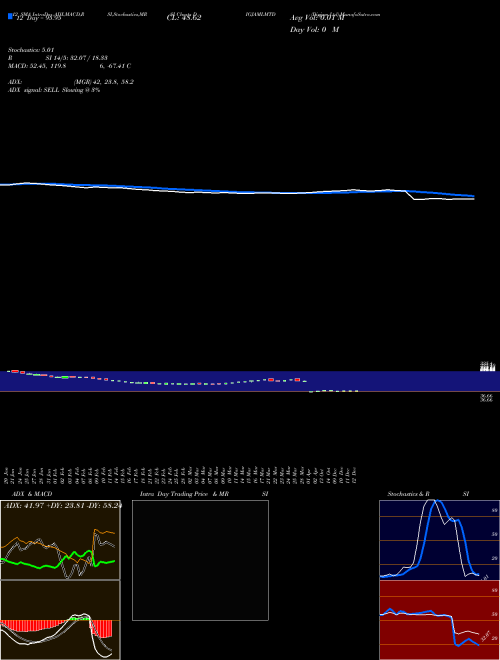
Task: Open the red RSI chart panel
Action: (x=439, y=620)
